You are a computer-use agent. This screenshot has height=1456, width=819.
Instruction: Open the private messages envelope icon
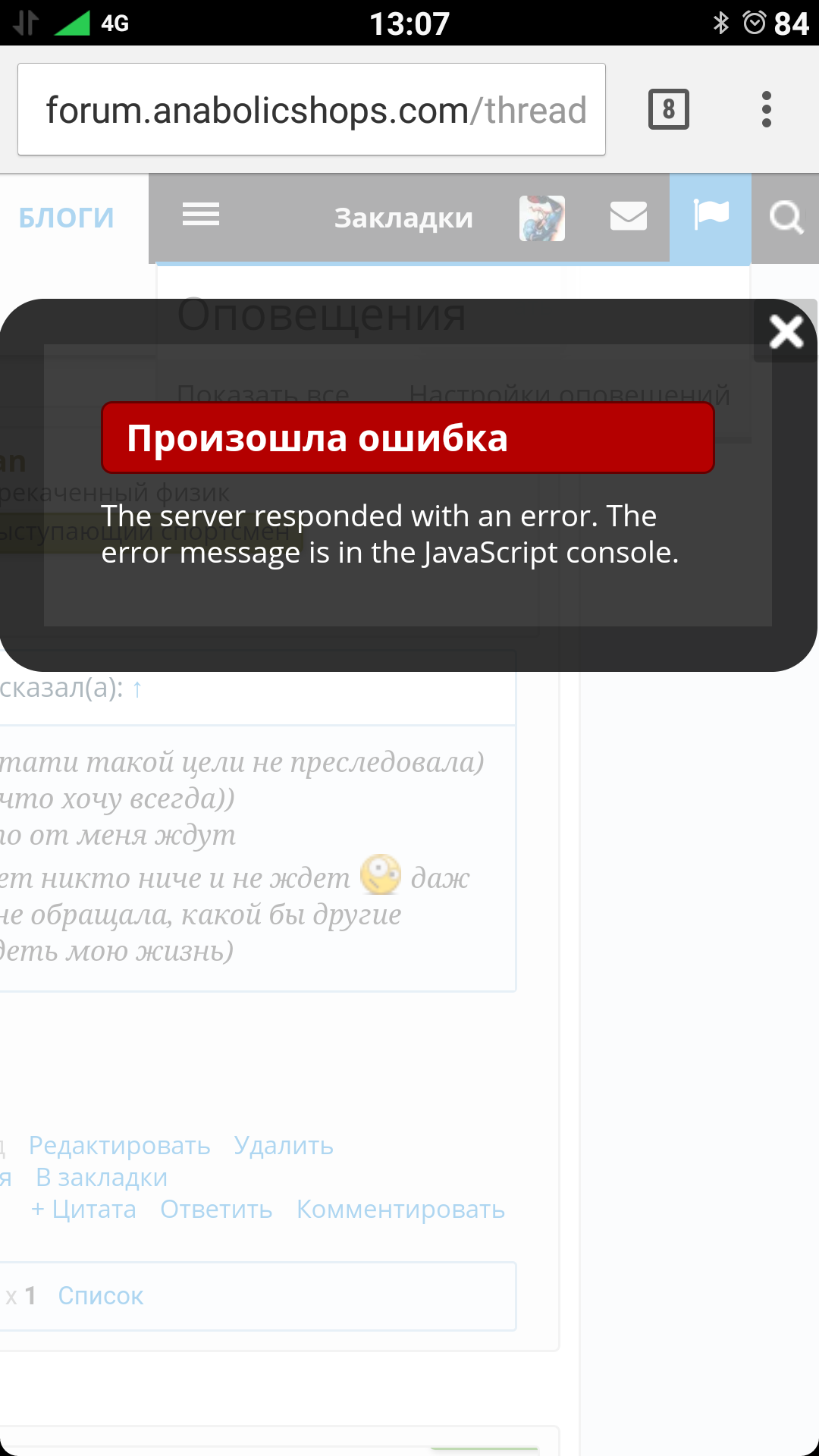(629, 216)
